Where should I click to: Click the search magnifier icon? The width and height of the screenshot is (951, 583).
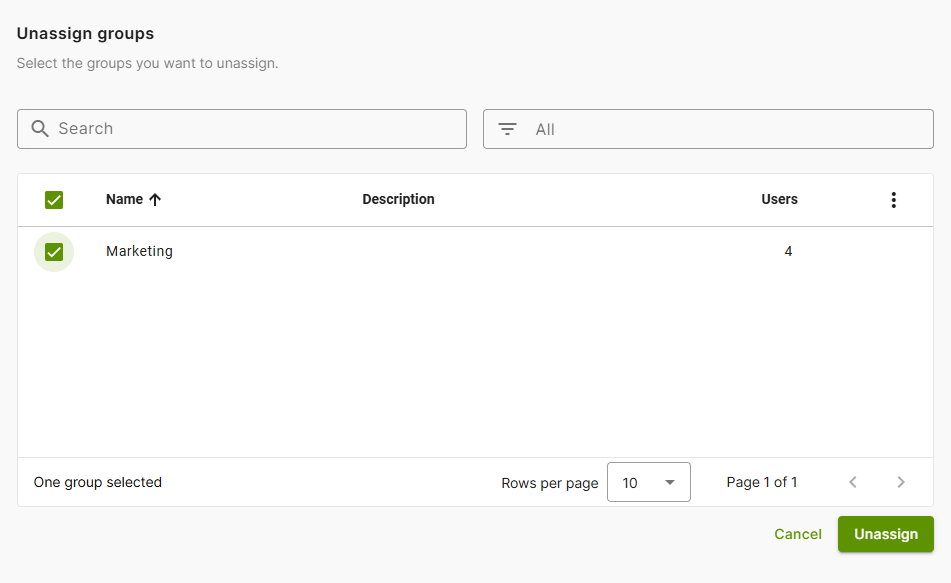40,129
